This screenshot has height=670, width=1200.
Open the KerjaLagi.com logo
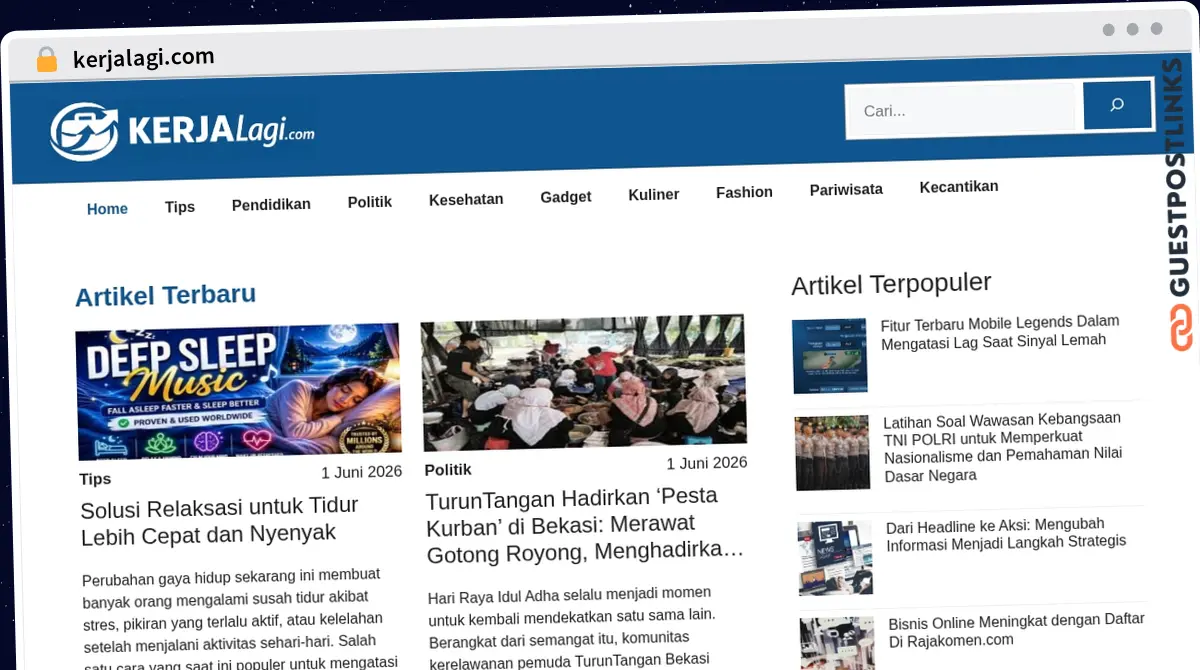182,131
